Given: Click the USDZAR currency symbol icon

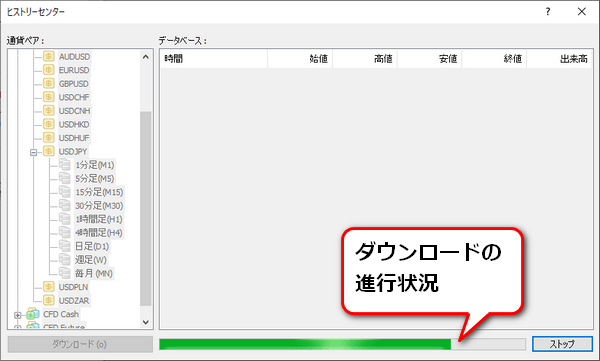Looking at the screenshot, I should tap(49, 301).
